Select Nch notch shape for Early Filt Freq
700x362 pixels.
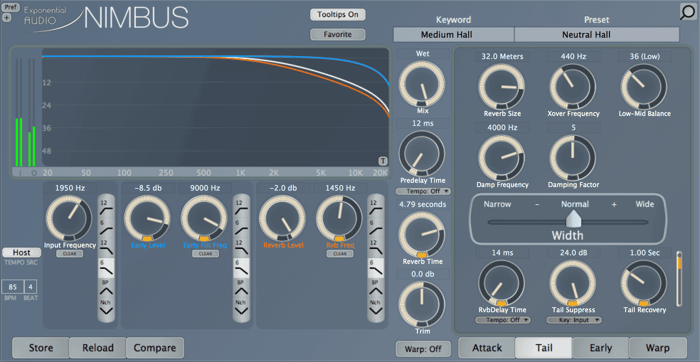click(x=241, y=308)
